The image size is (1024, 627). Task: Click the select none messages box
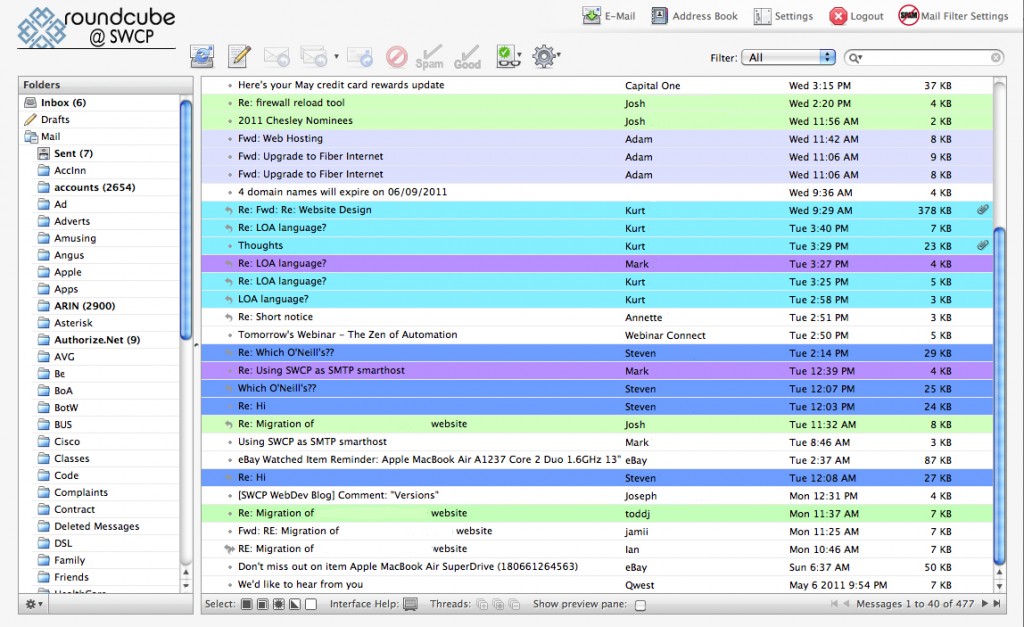coord(311,604)
